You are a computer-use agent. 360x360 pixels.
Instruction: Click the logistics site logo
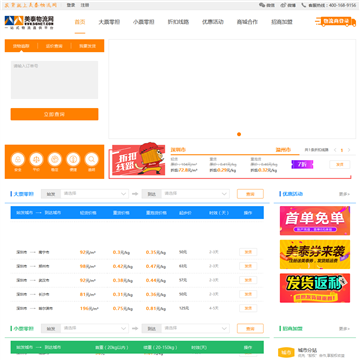click(x=29, y=23)
